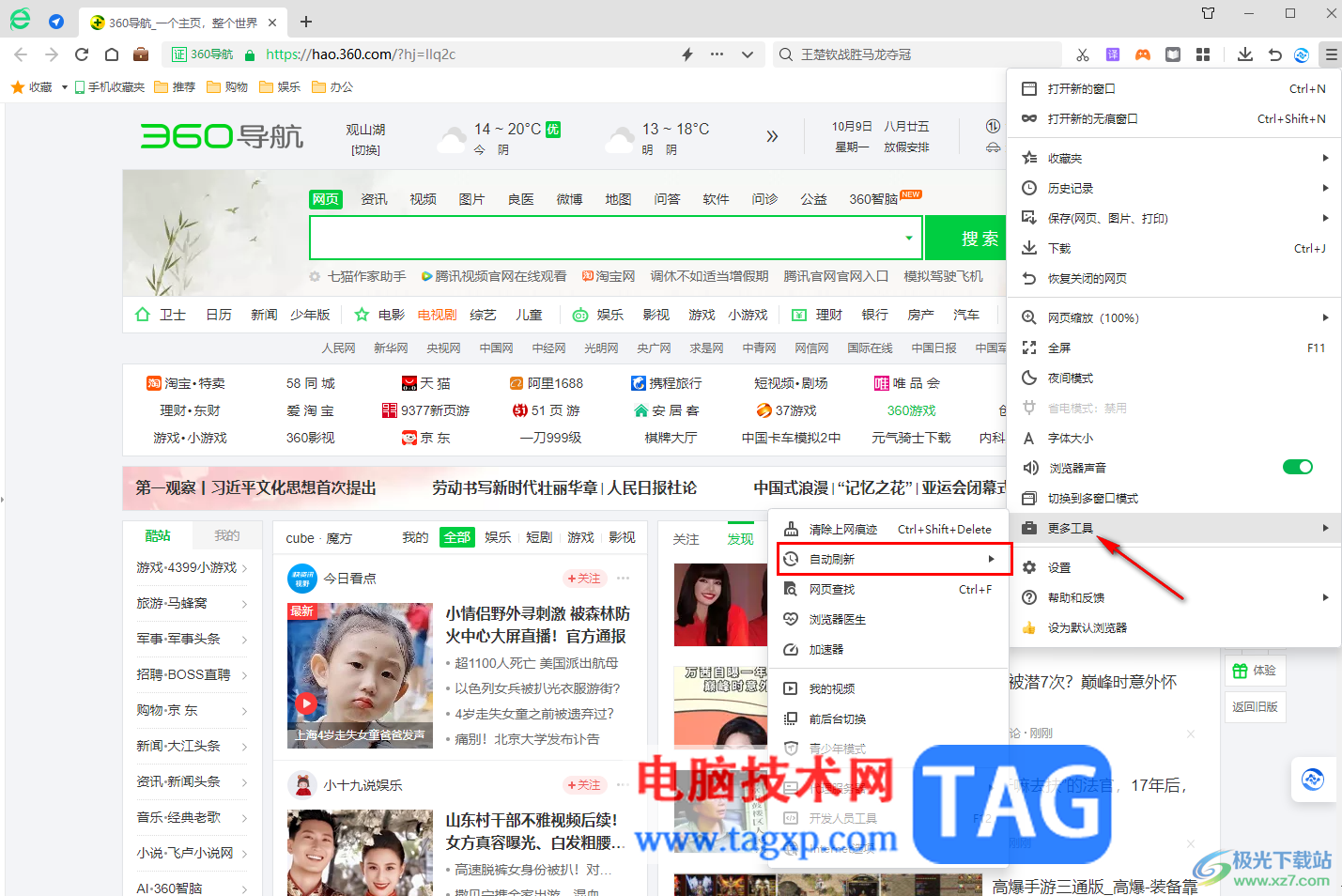The height and width of the screenshot is (896, 1342).
Task: Open the address bar dropdown chevron
Action: (x=748, y=54)
